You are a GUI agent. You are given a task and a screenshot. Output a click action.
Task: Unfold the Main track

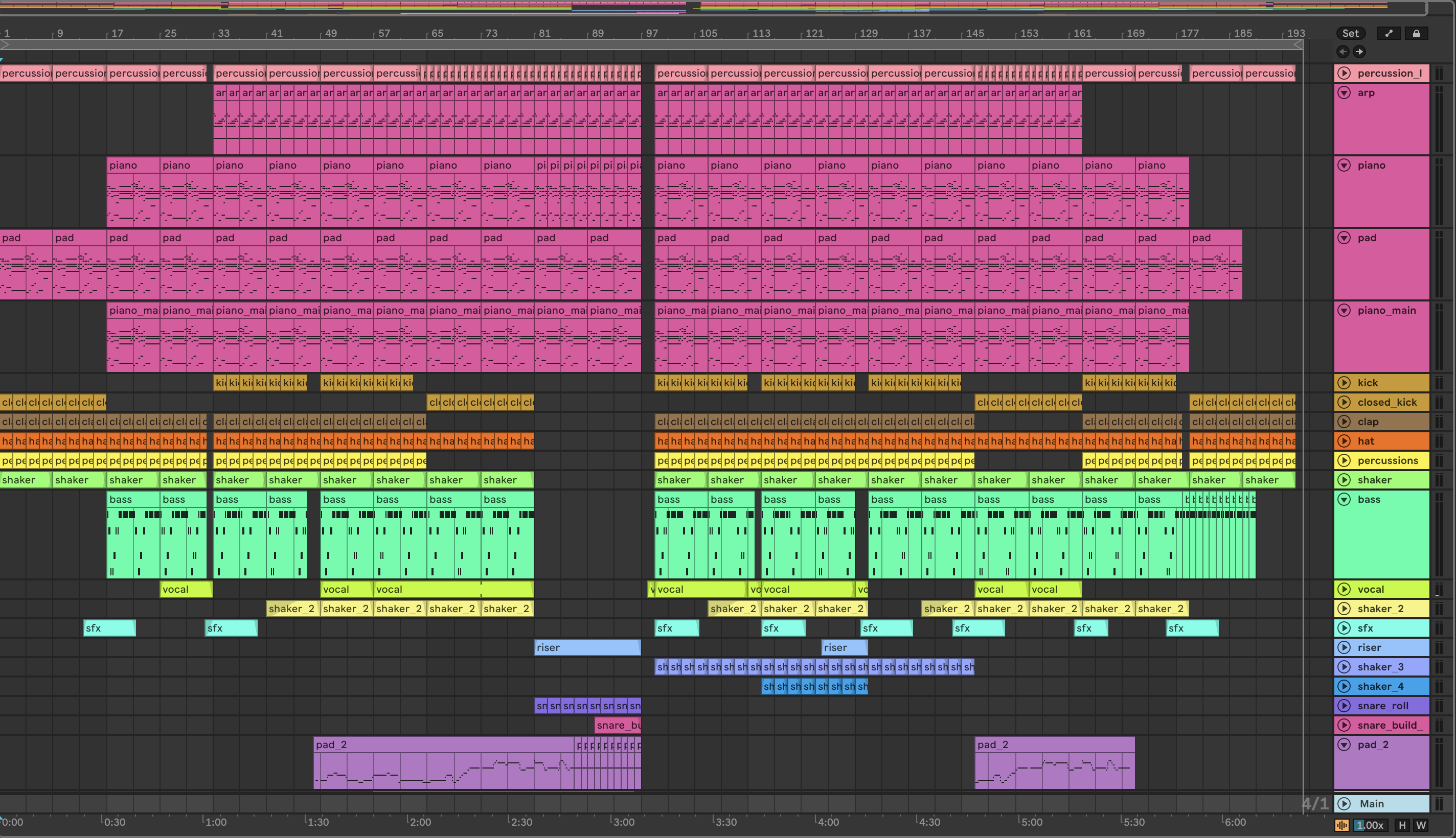1344,803
